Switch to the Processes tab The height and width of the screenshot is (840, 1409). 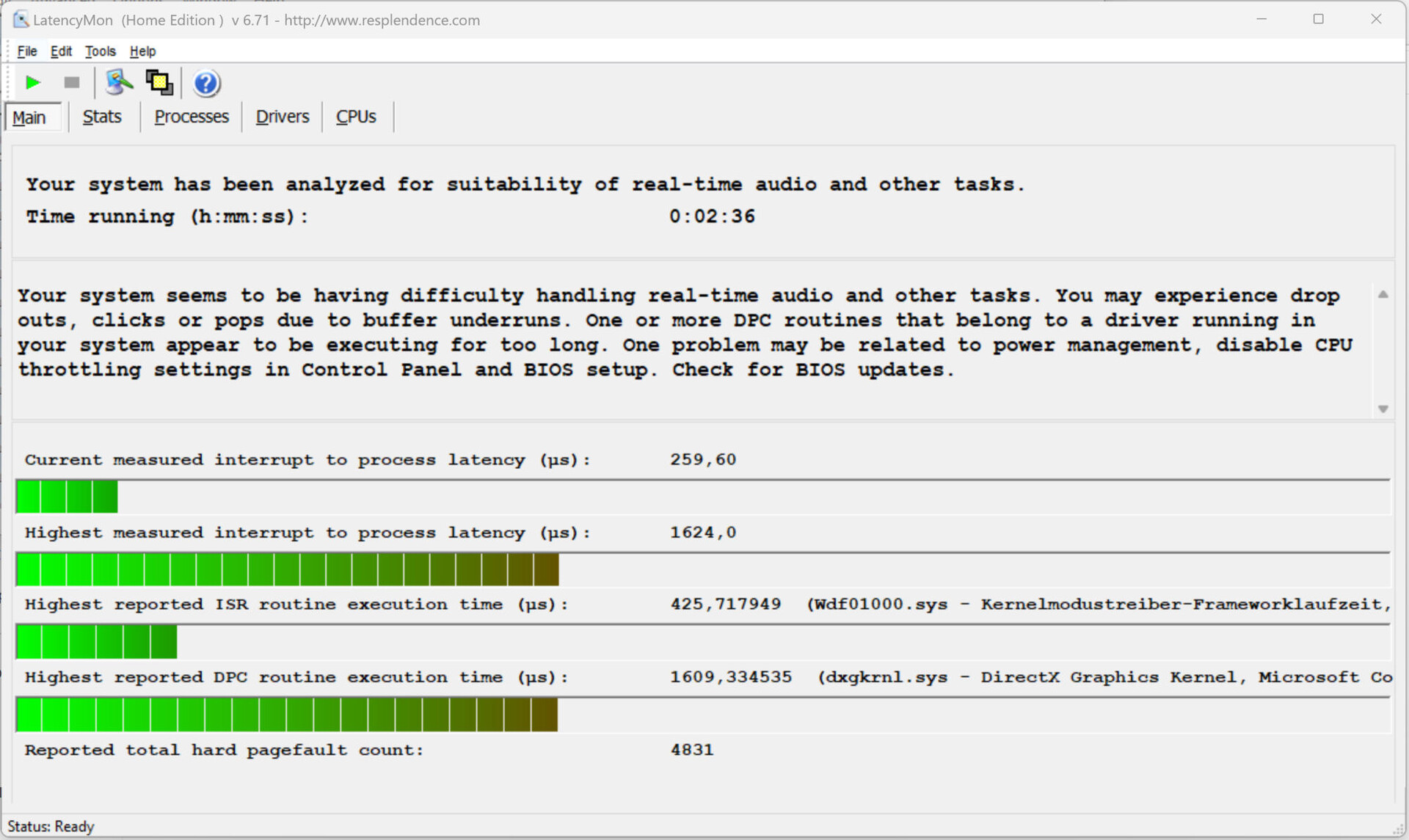coord(192,117)
